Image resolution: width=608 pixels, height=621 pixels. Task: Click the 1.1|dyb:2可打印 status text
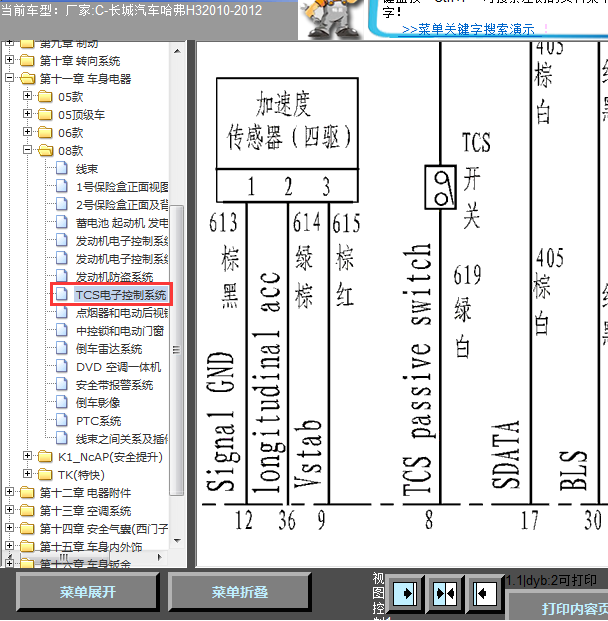(x=551, y=580)
